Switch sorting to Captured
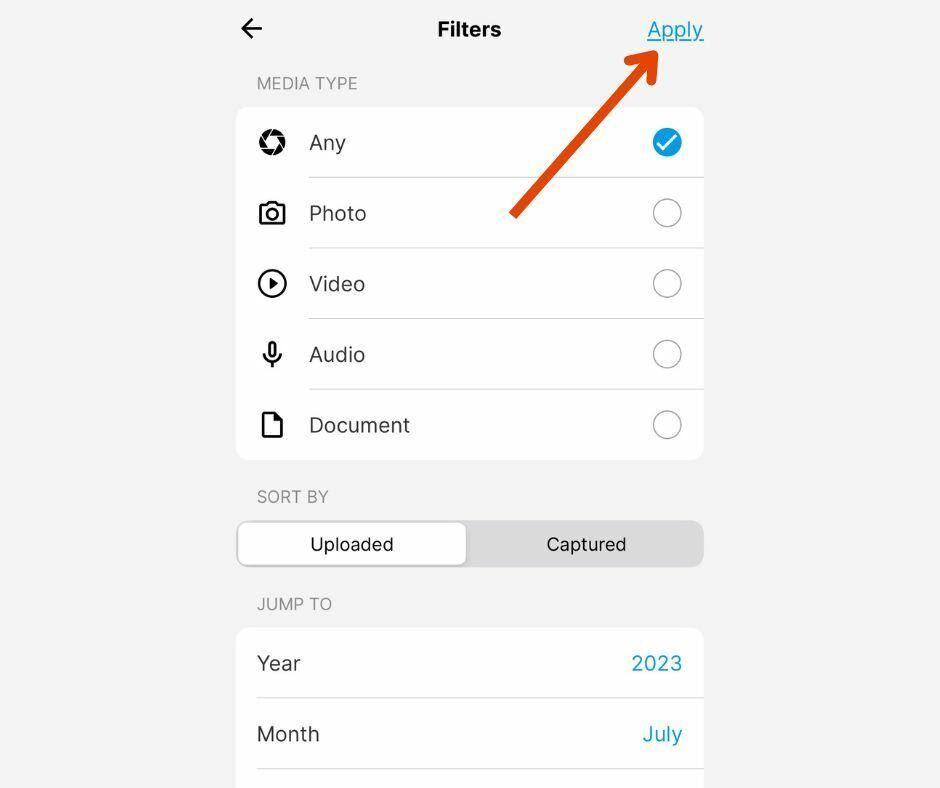The height and width of the screenshot is (788, 940). [x=586, y=544]
